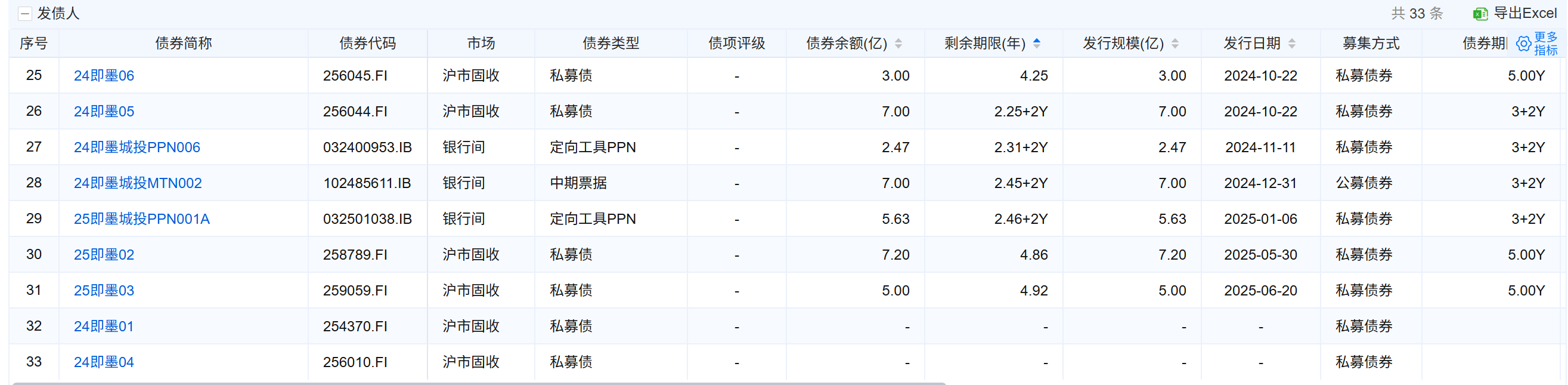Image resolution: width=1568 pixels, height=385 pixels.
Task: Click 序号 column header
Action: (33, 44)
